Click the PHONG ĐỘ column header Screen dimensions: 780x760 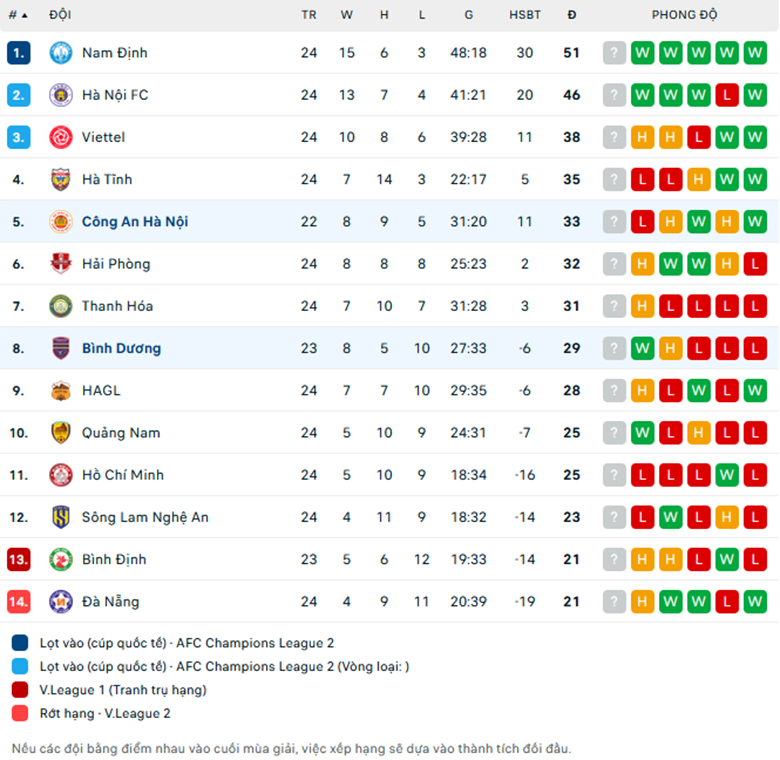(684, 15)
